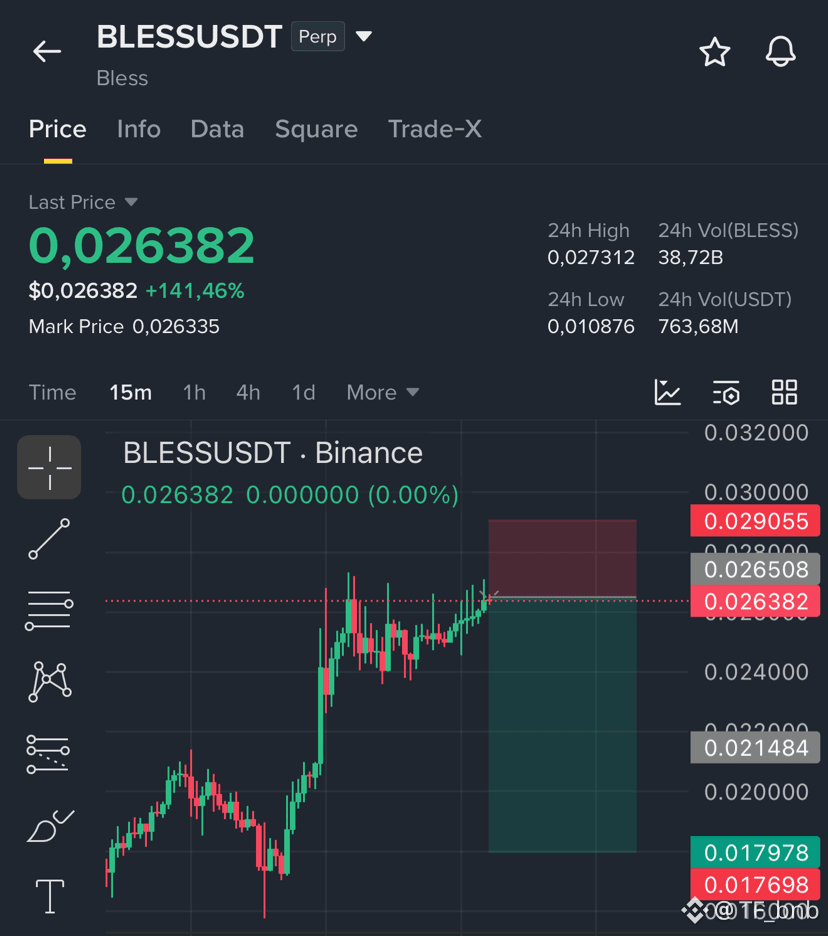Click the 0.021484 gray price label
828x936 pixels.
click(x=755, y=748)
